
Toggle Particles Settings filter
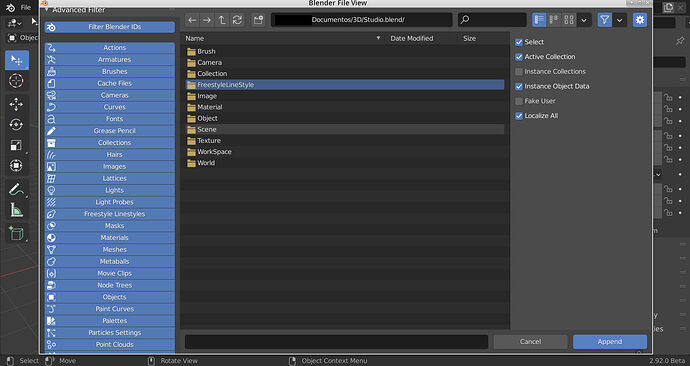pyautogui.click(x=110, y=333)
